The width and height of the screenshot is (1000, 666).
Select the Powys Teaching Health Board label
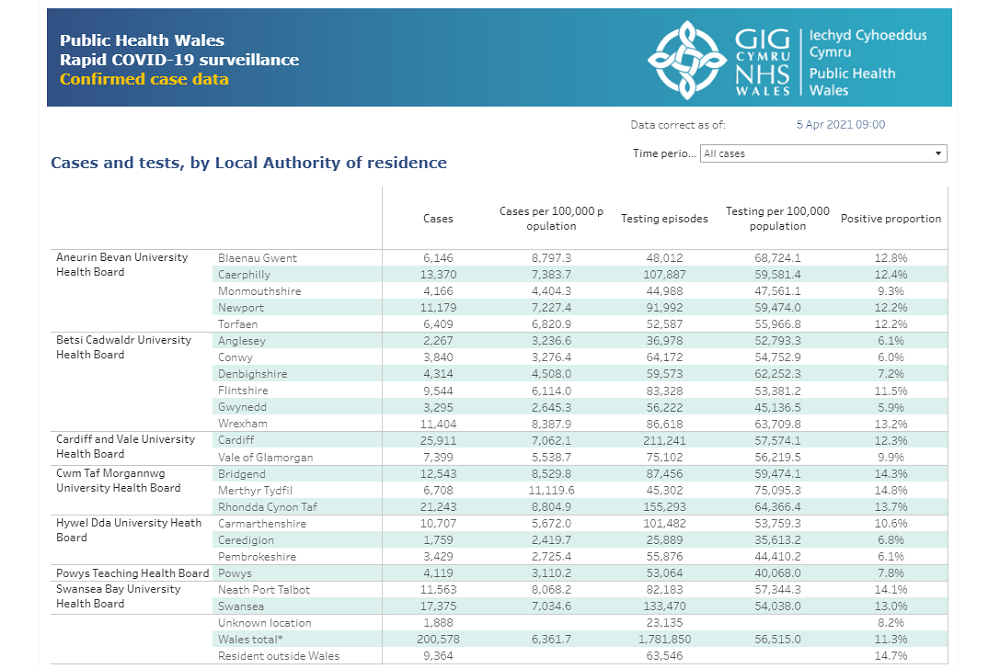coord(133,574)
